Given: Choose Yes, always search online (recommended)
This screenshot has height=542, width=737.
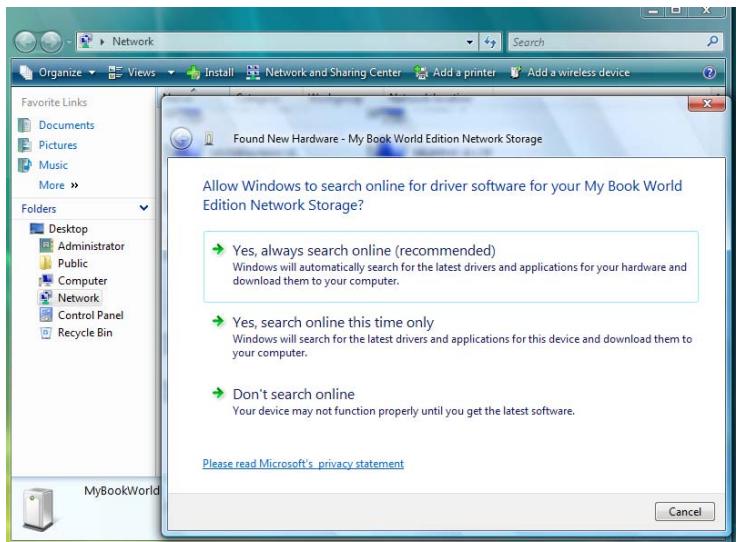Looking at the screenshot, I should tap(451, 267).
